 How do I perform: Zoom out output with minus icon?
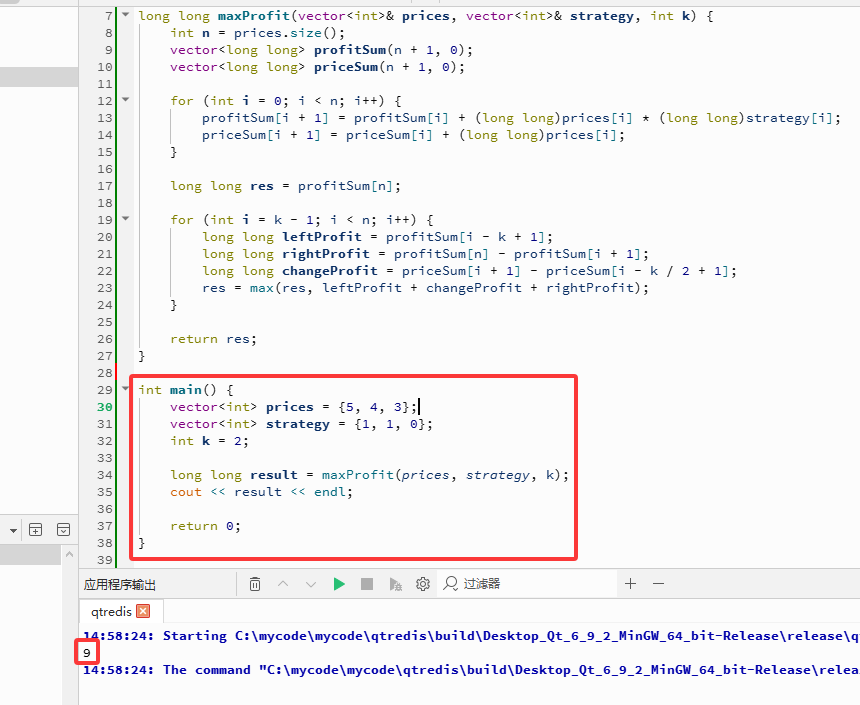coord(659,584)
